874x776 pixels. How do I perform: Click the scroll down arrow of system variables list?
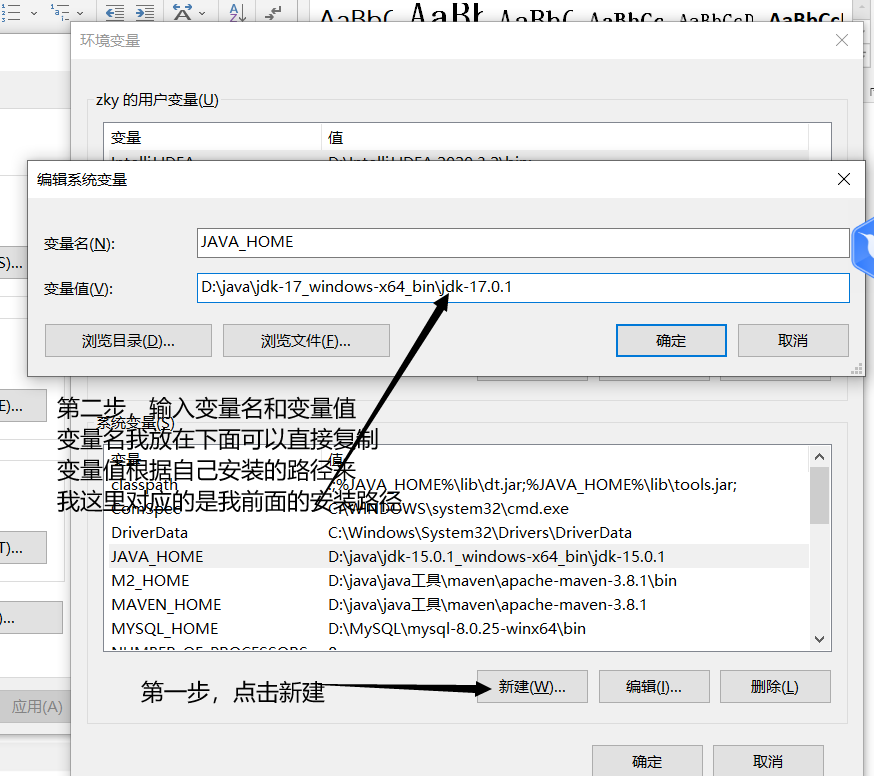(x=819, y=639)
